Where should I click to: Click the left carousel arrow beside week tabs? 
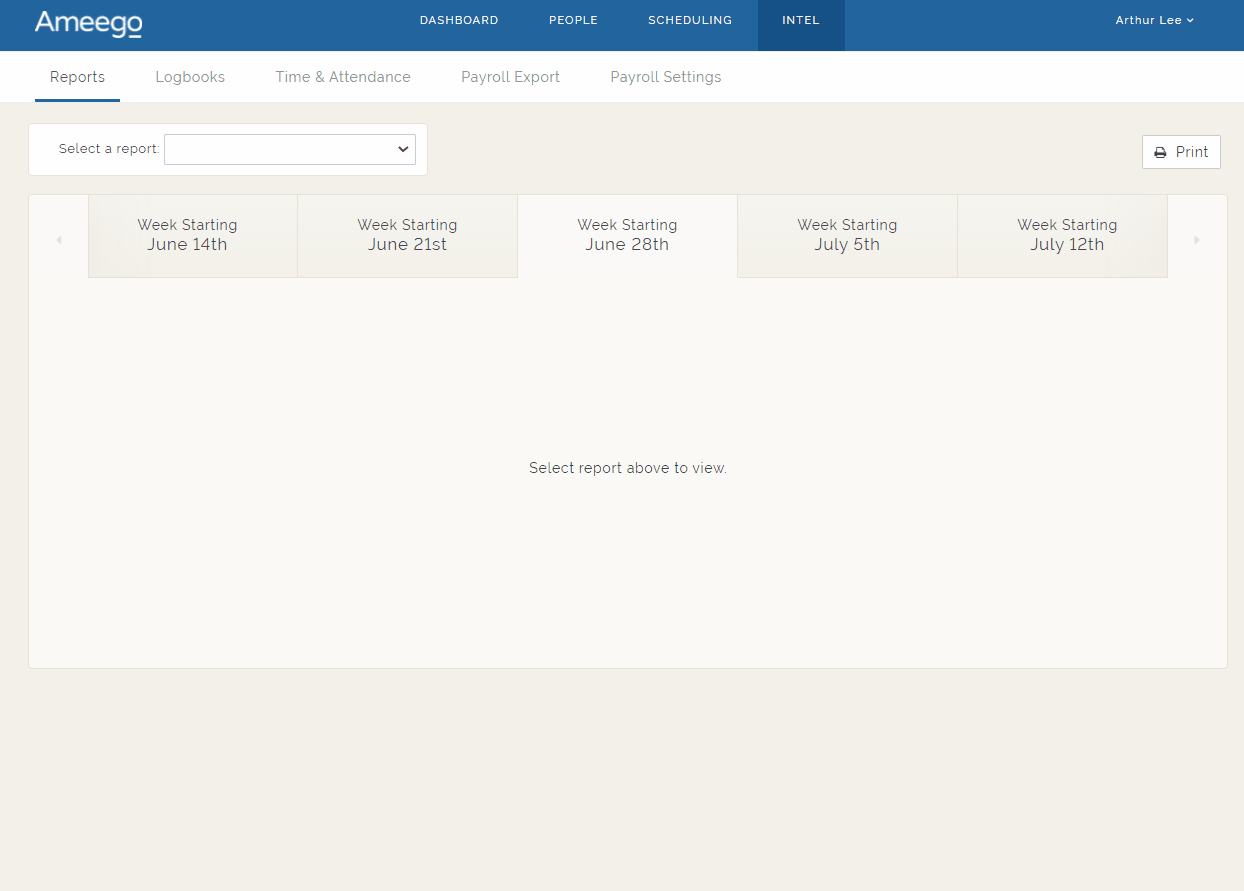58,238
